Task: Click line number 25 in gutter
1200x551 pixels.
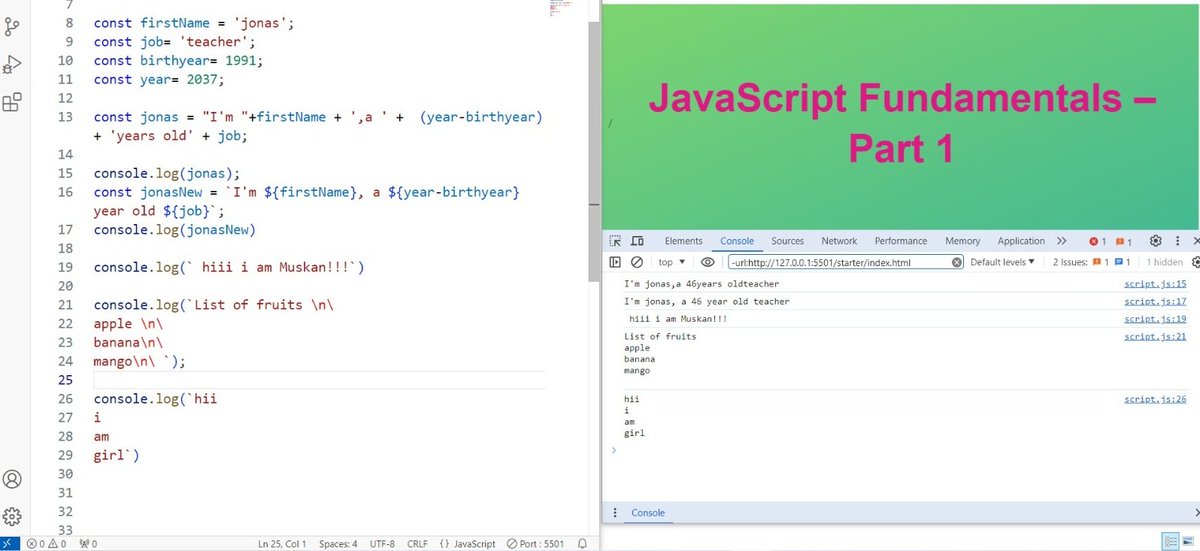Action: click(66, 380)
